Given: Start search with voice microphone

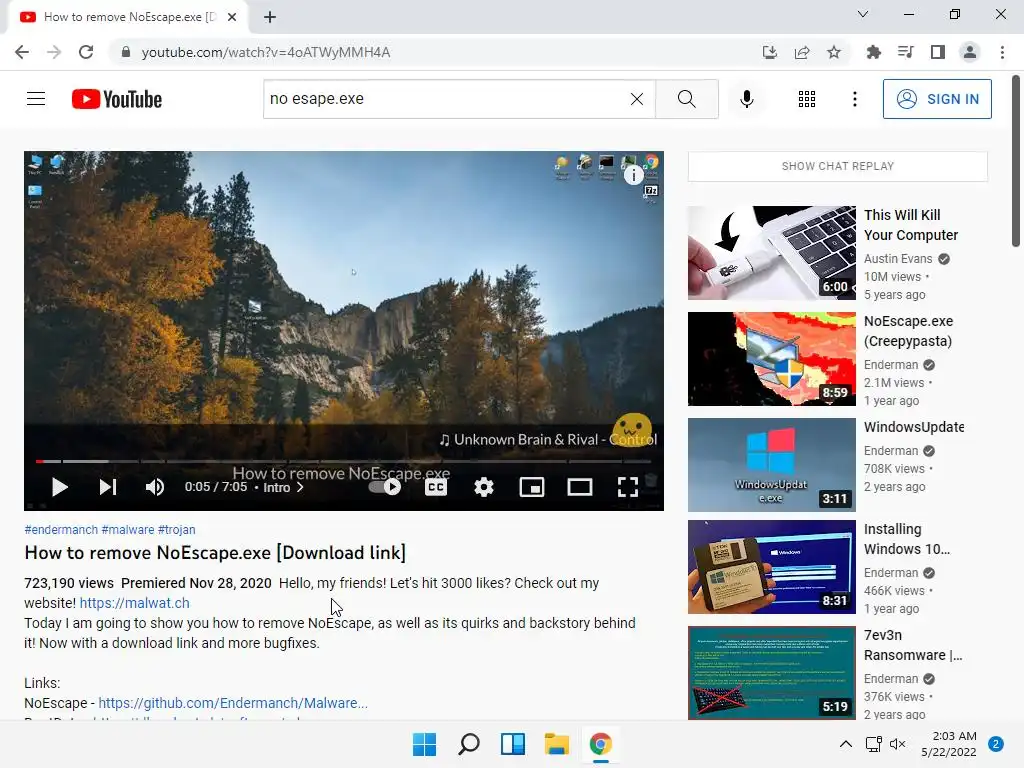Looking at the screenshot, I should click(x=746, y=99).
